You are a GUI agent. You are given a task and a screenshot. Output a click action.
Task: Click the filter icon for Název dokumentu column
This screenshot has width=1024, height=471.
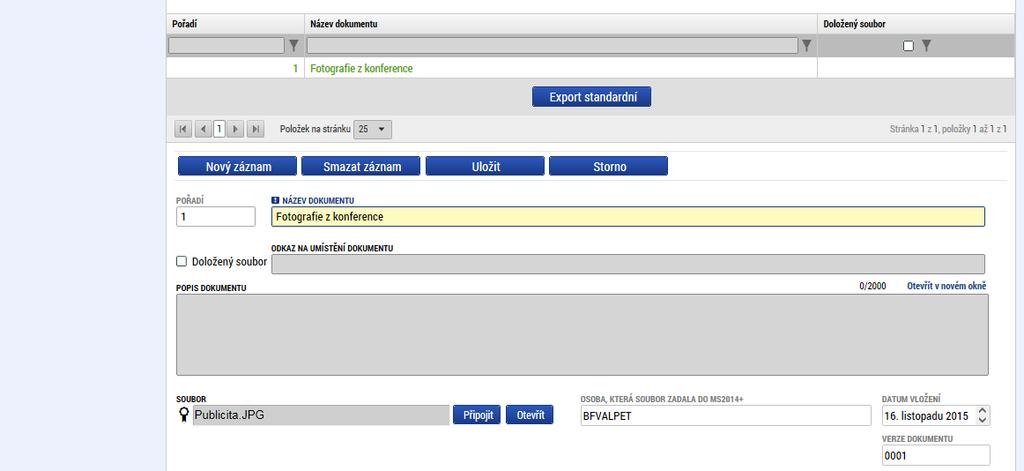807,46
